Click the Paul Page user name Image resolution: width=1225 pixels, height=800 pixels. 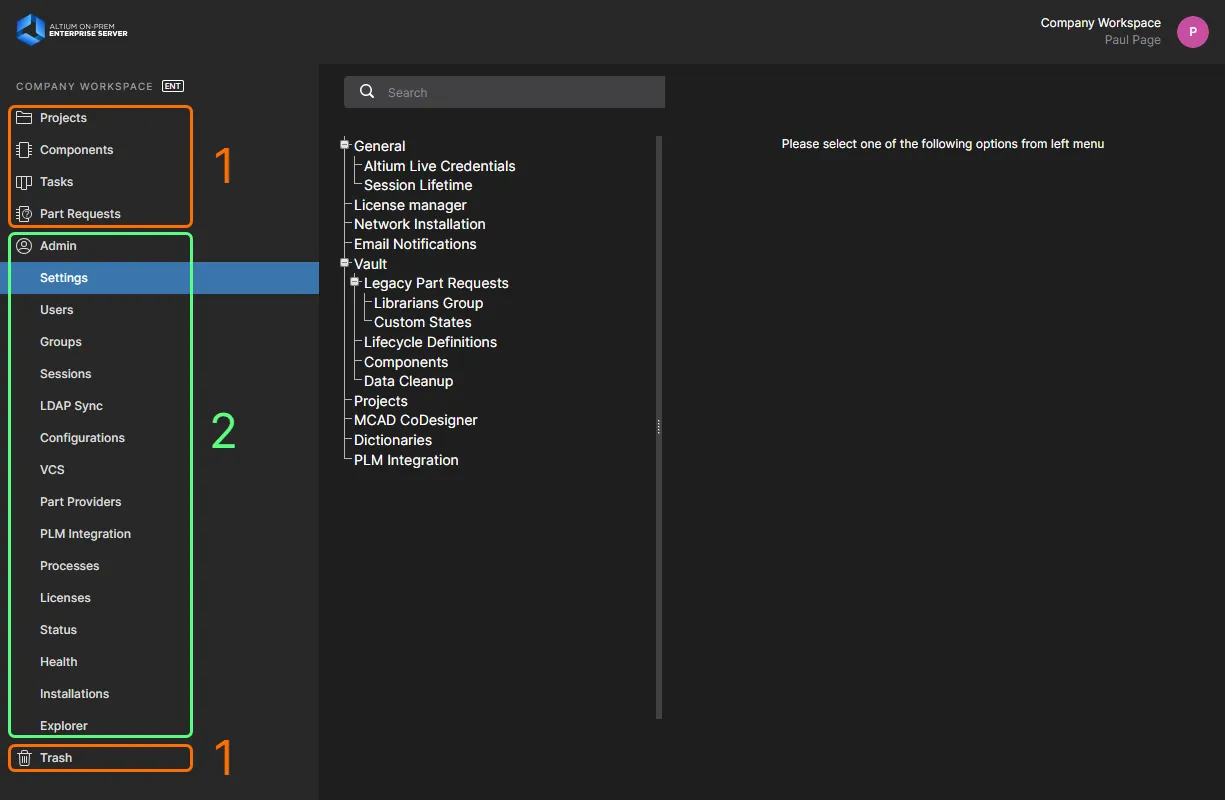point(1133,41)
